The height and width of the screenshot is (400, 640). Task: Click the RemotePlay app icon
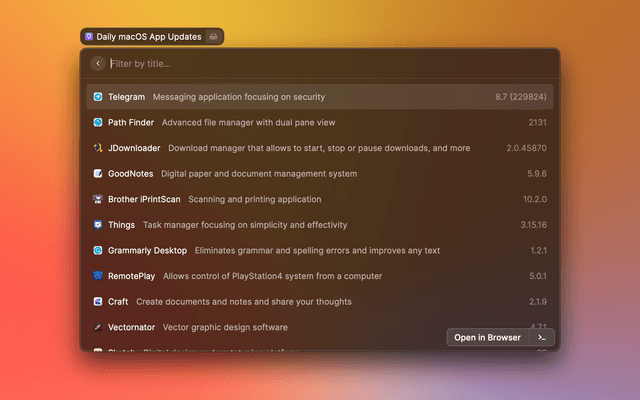point(98,276)
